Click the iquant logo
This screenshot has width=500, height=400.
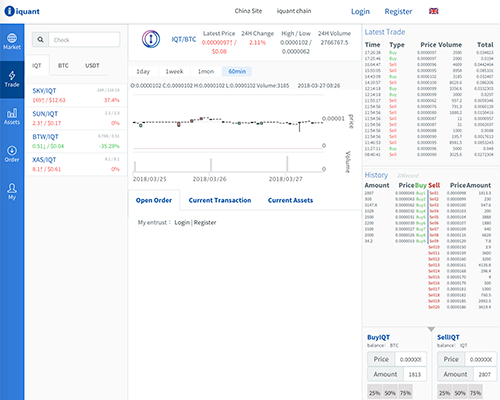22,11
